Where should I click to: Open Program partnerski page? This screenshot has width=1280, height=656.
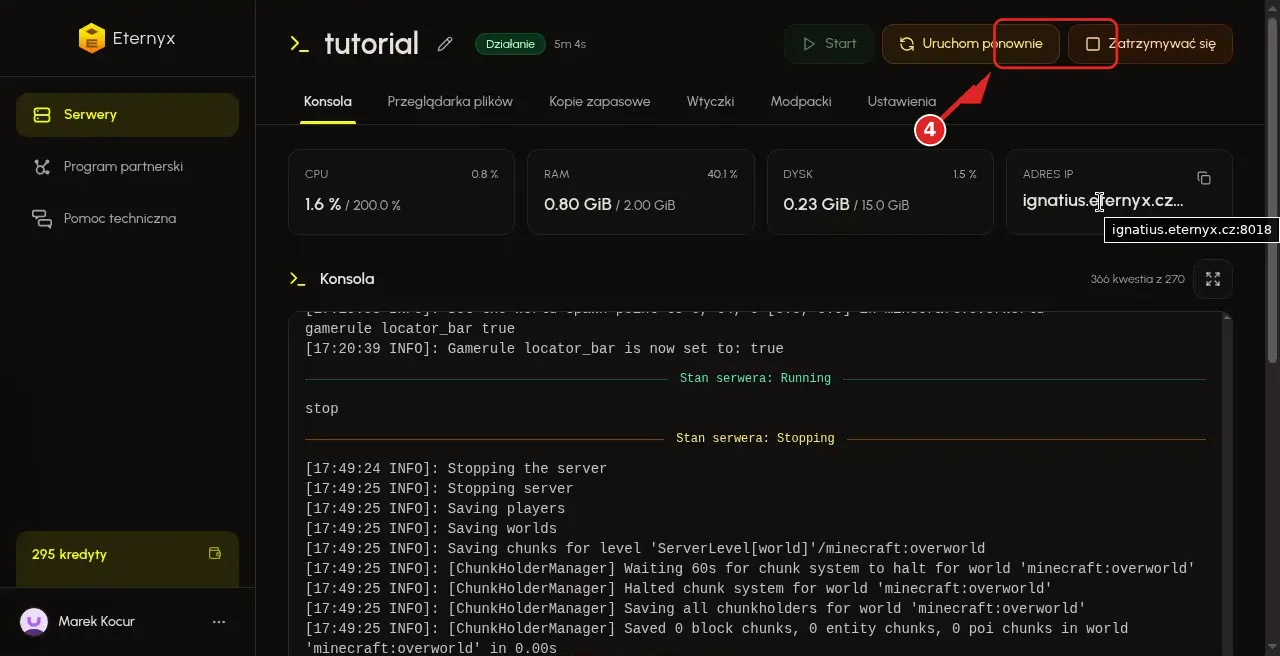(x=127, y=167)
